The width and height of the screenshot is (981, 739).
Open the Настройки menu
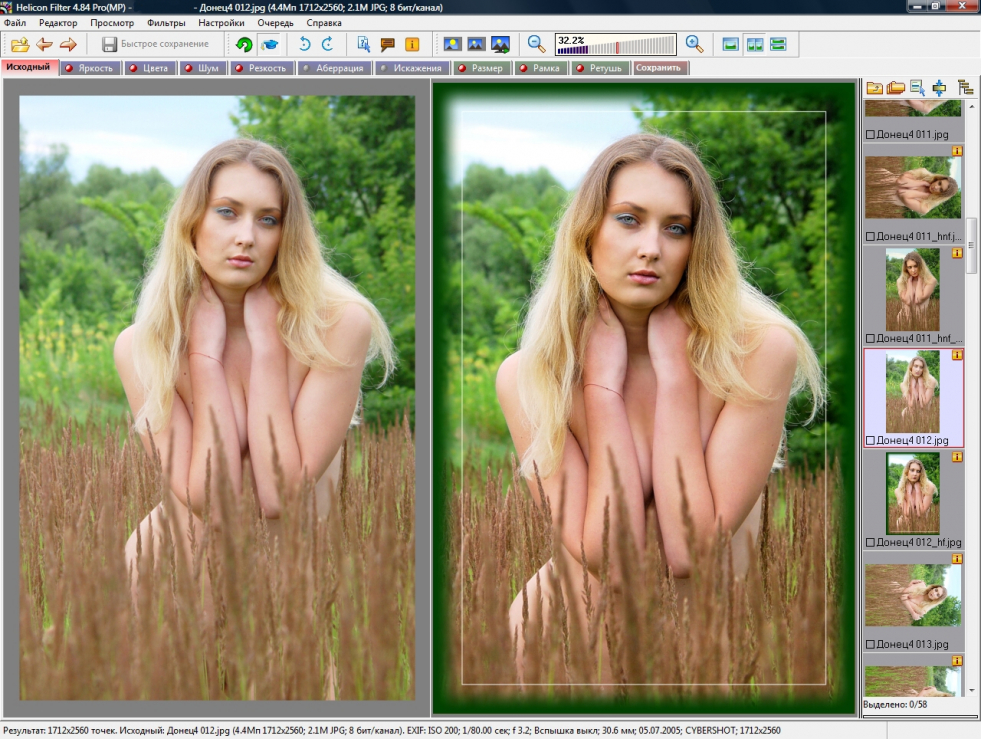click(x=221, y=22)
